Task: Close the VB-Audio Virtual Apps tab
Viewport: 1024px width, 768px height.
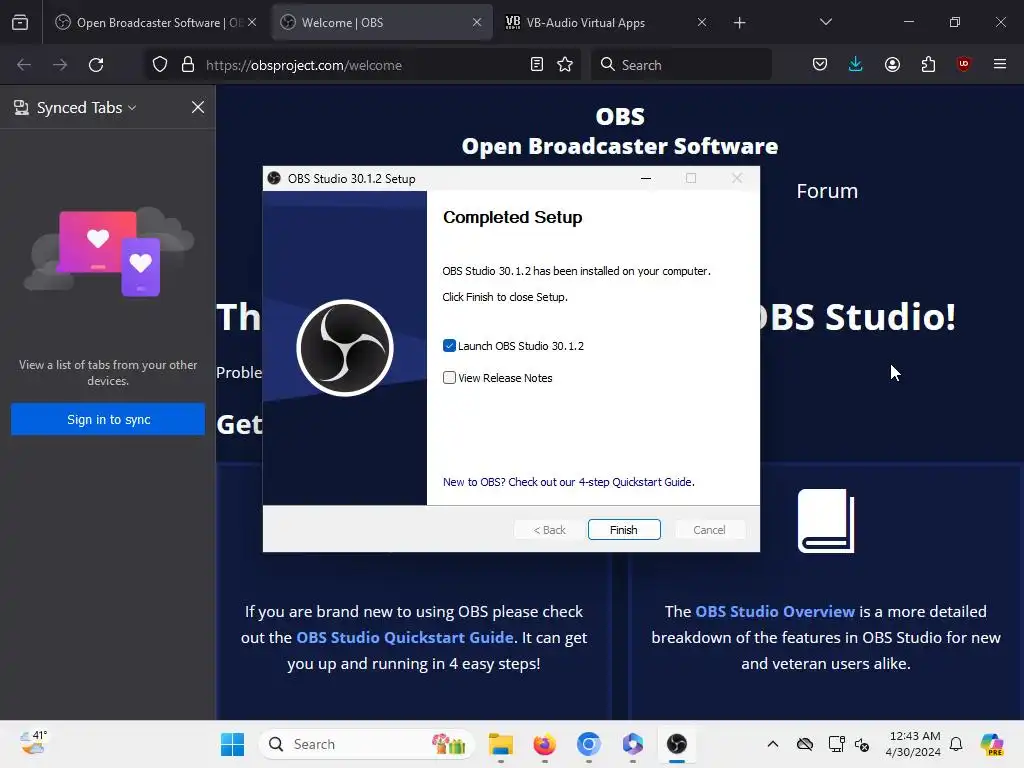Action: [x=702, y=22]
